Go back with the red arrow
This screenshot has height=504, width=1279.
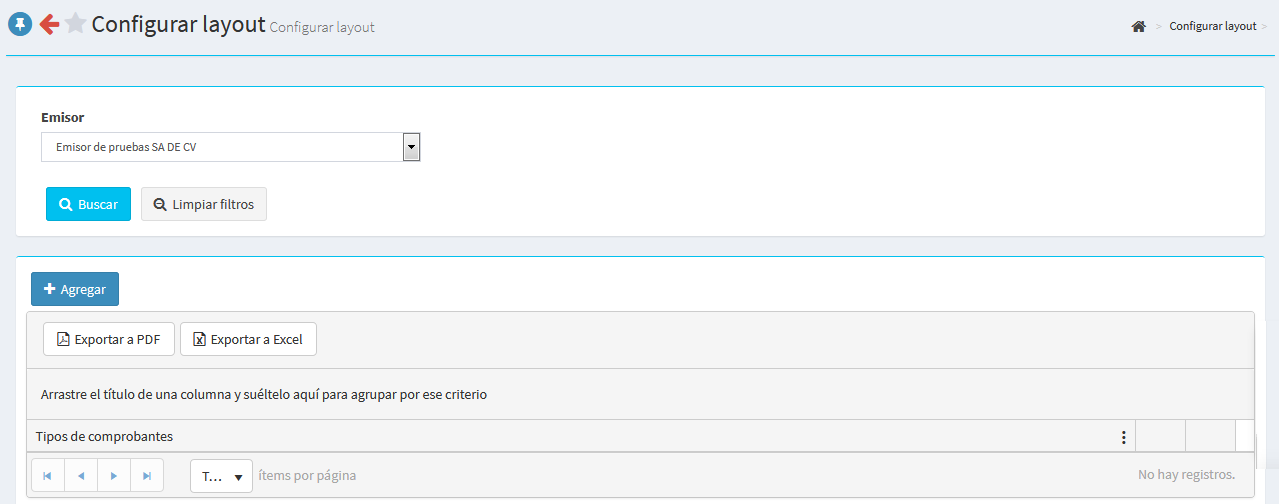(49, 24)
